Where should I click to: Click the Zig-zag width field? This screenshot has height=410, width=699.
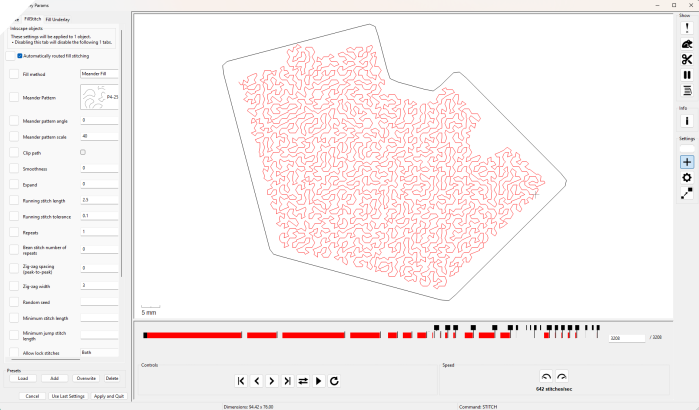click(x=99, y=286)
